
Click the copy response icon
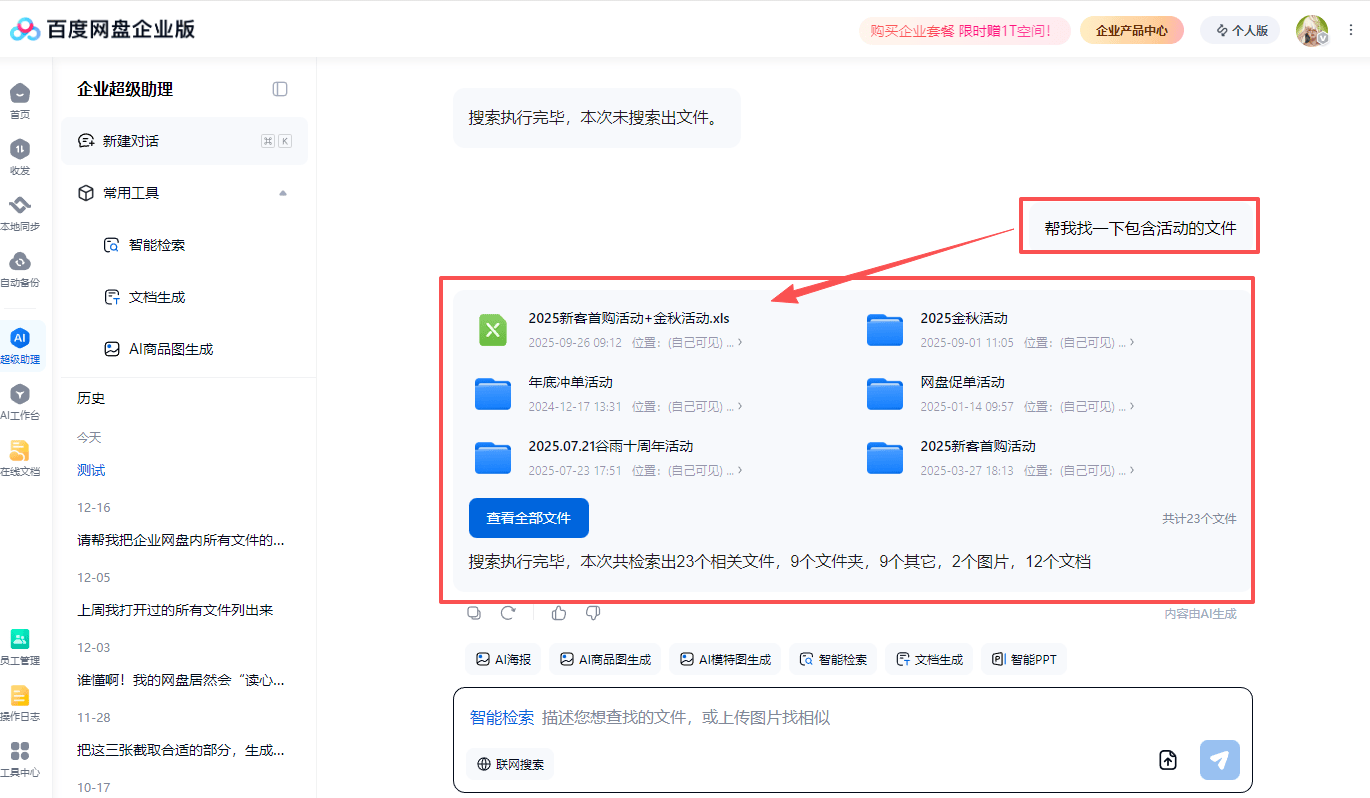pyautogui.click(x=475, y=613)
